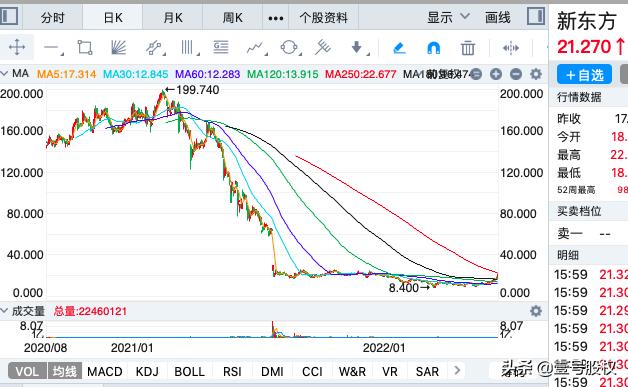Select the CCI indicator
Screen dimensions: 628x387
coord(312,371)
